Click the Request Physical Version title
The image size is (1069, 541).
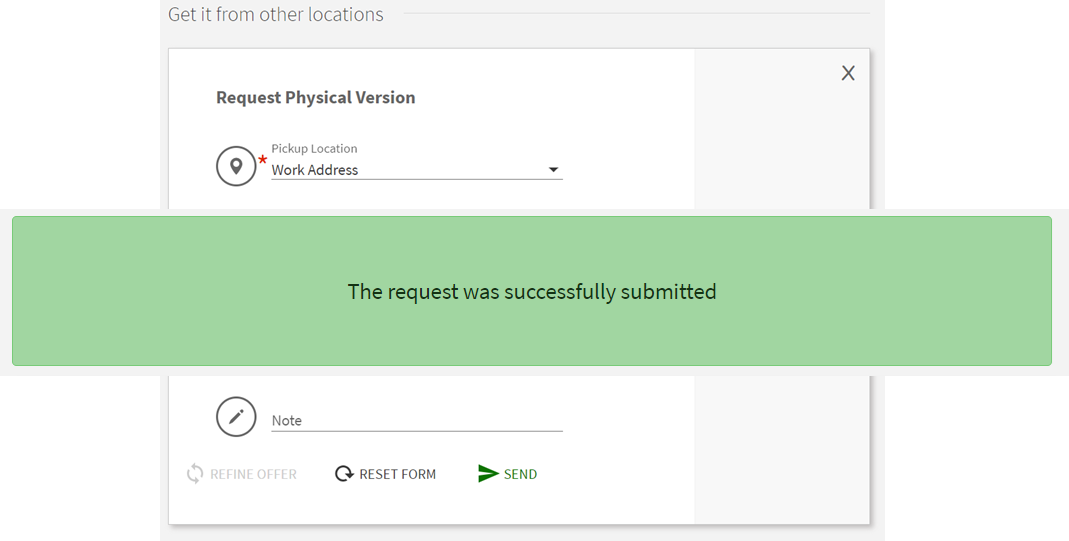click(x=316, y=97)
